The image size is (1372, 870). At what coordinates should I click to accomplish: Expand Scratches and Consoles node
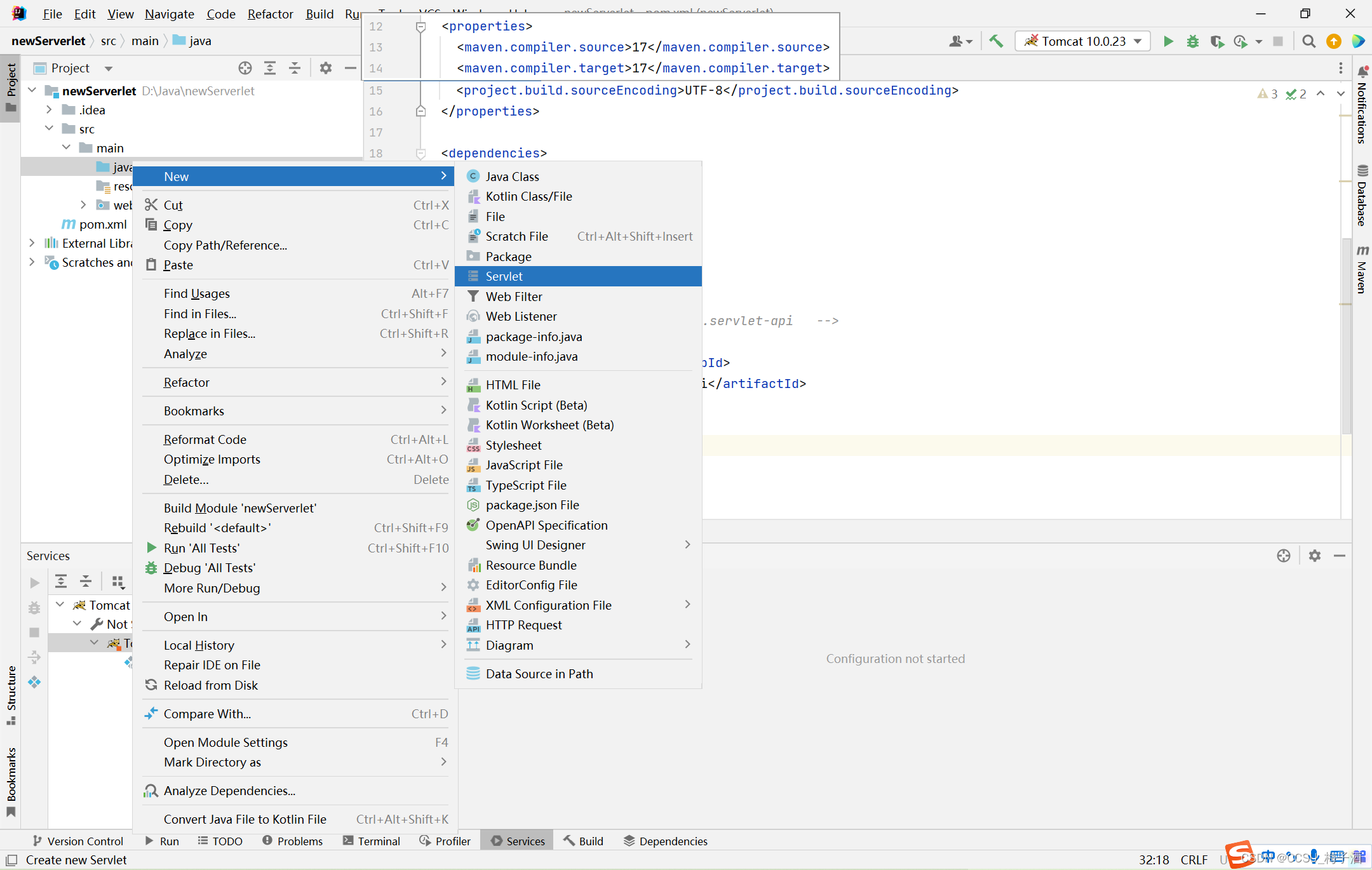pyautogui.click(x=32, y=262)
